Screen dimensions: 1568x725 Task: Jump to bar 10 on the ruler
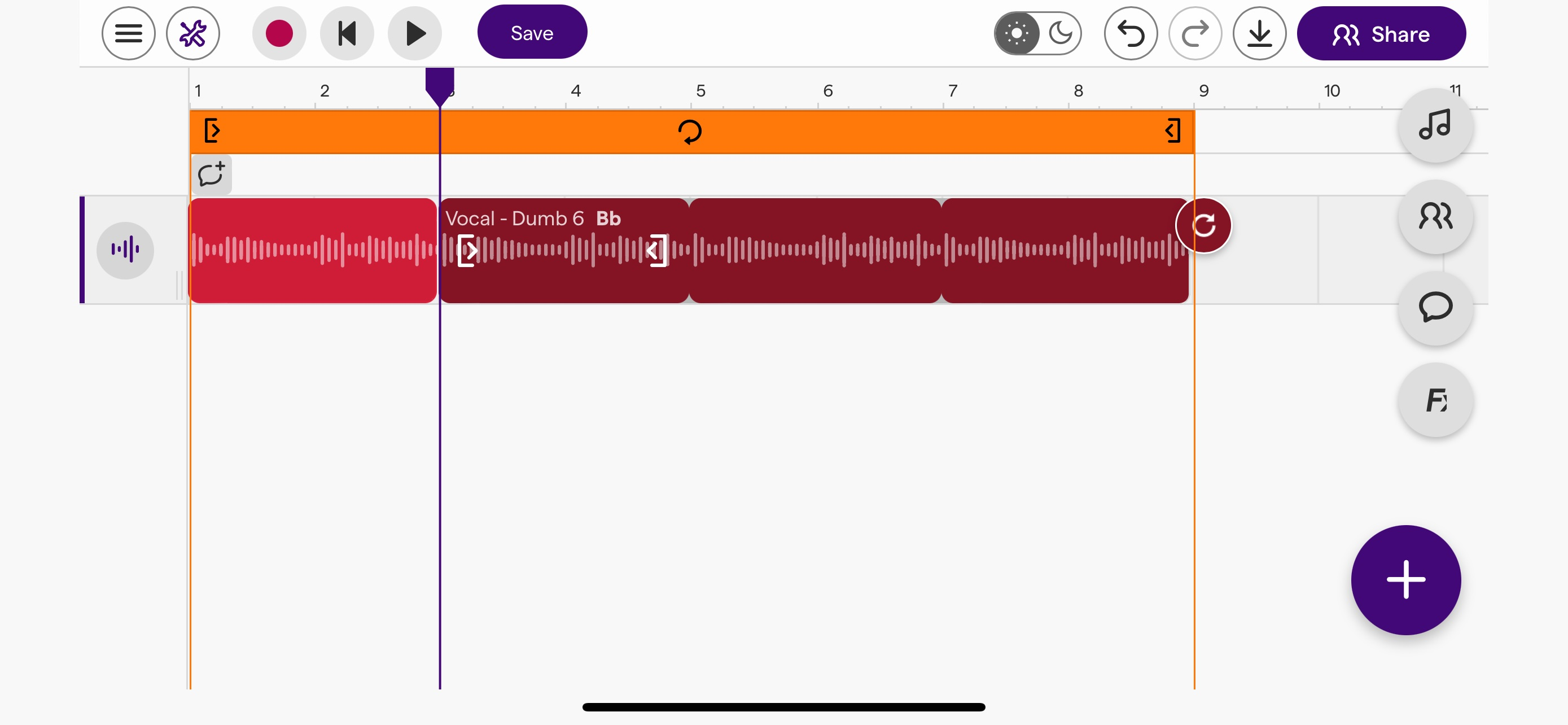(x=1332, y=91)
